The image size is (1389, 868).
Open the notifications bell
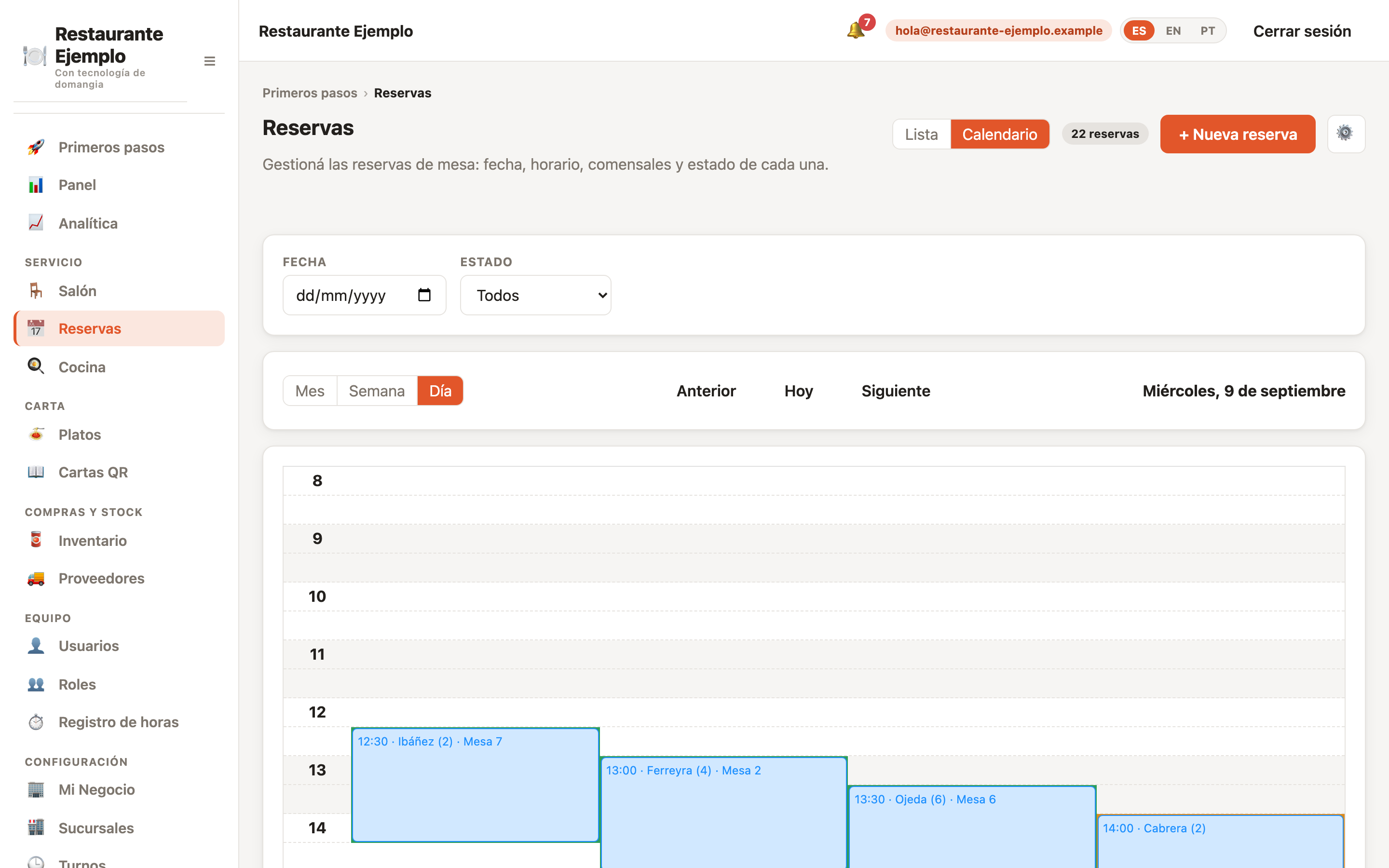pyautogui.click(x=855, y=30)
